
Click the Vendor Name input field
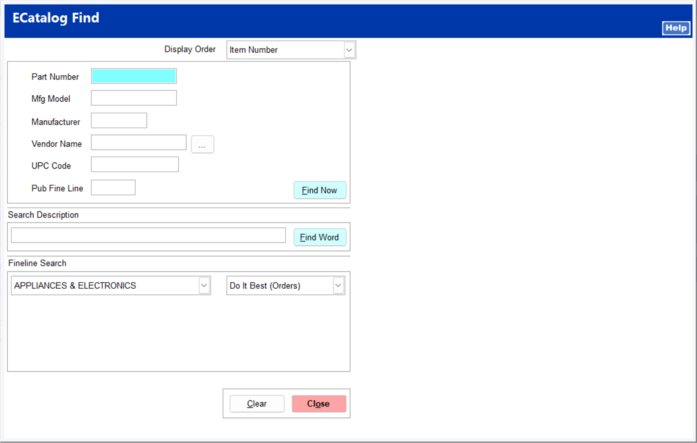tap(138, 143)
